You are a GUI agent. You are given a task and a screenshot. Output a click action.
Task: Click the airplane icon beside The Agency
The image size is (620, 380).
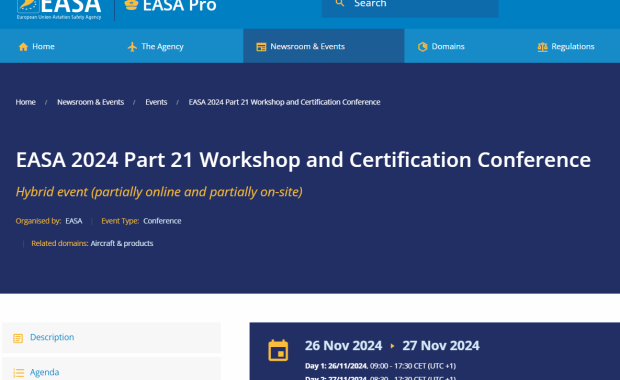click(x=132, y=47)
